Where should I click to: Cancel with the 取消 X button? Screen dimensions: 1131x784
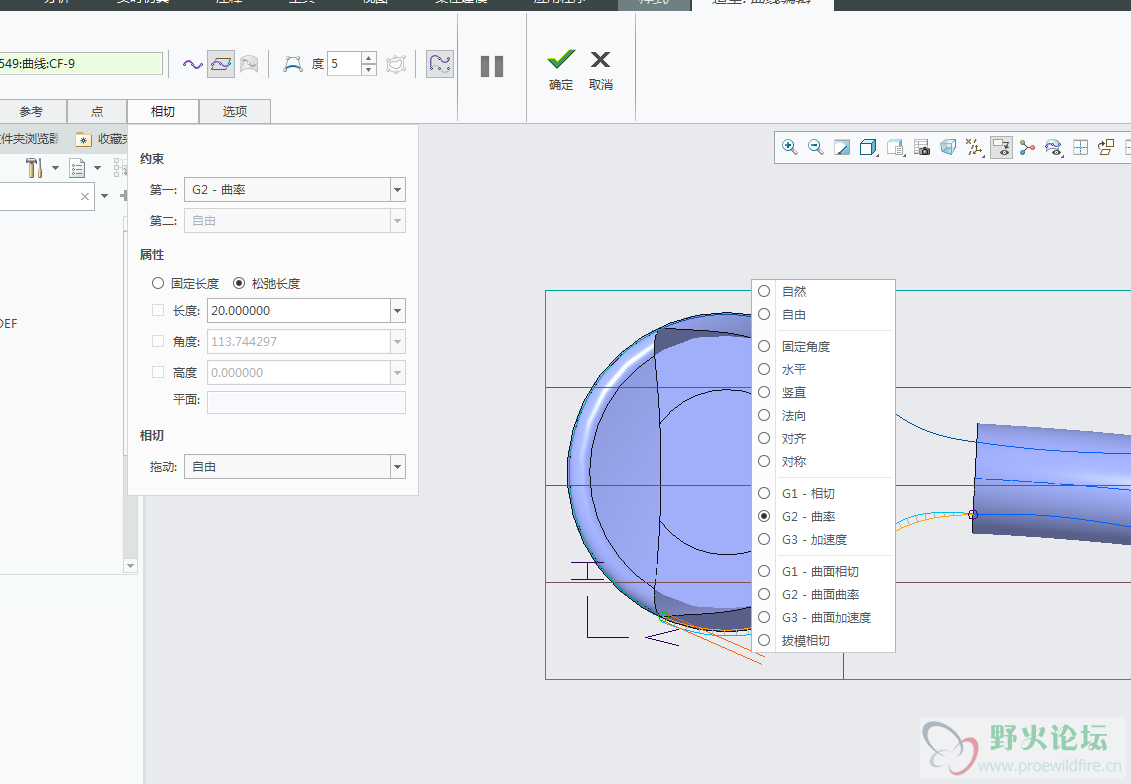pos(601,69)
